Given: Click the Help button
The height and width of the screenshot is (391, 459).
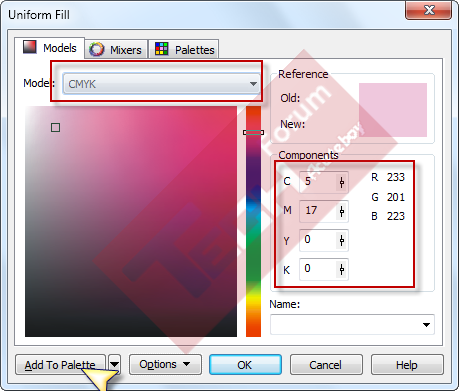Looking at the screenshot, I should (407, 365).
